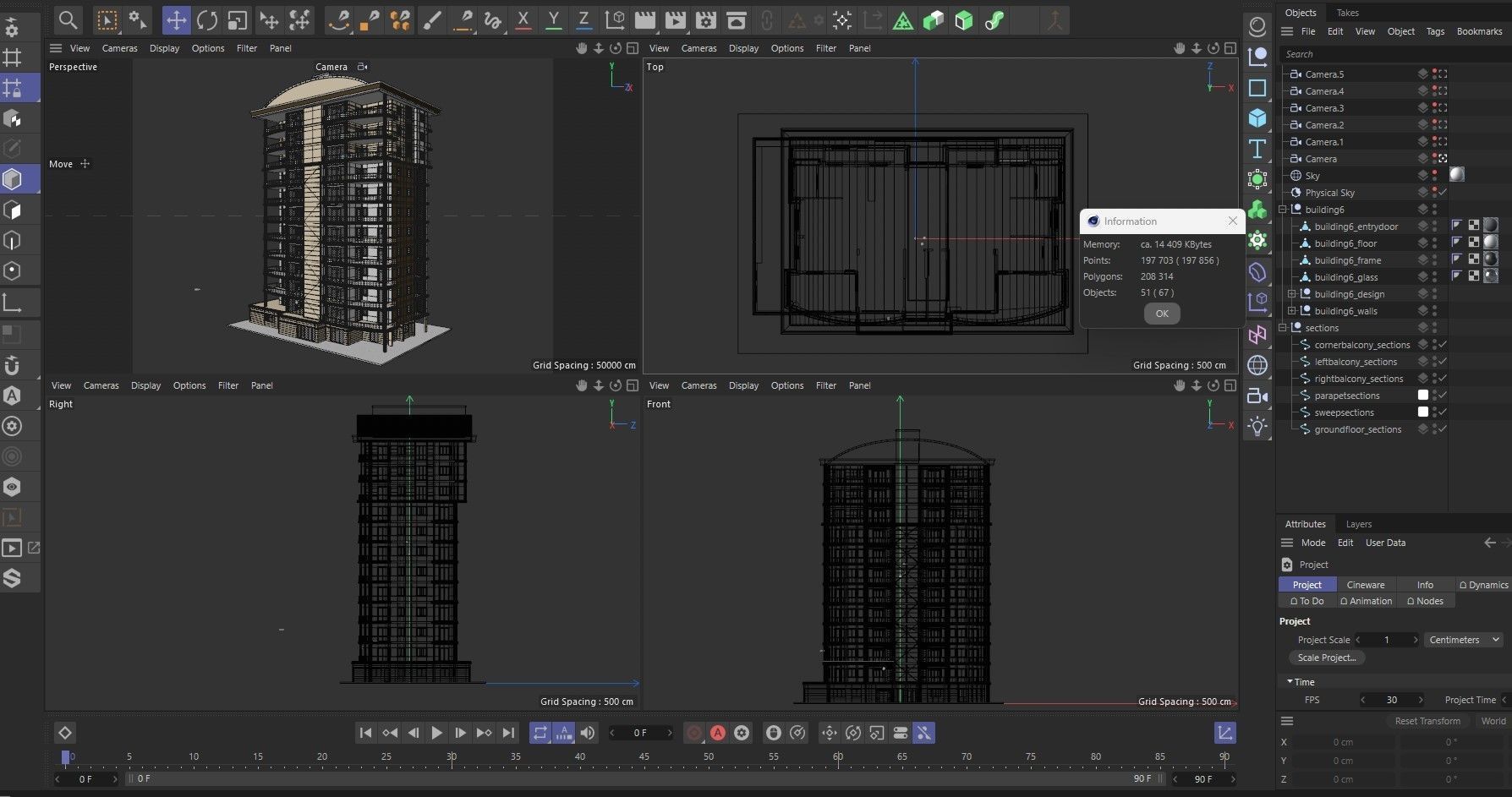This screenshot has height=797, width=1512.
Task: Open the Info tab in Attributes
Action: (1425, 585)
